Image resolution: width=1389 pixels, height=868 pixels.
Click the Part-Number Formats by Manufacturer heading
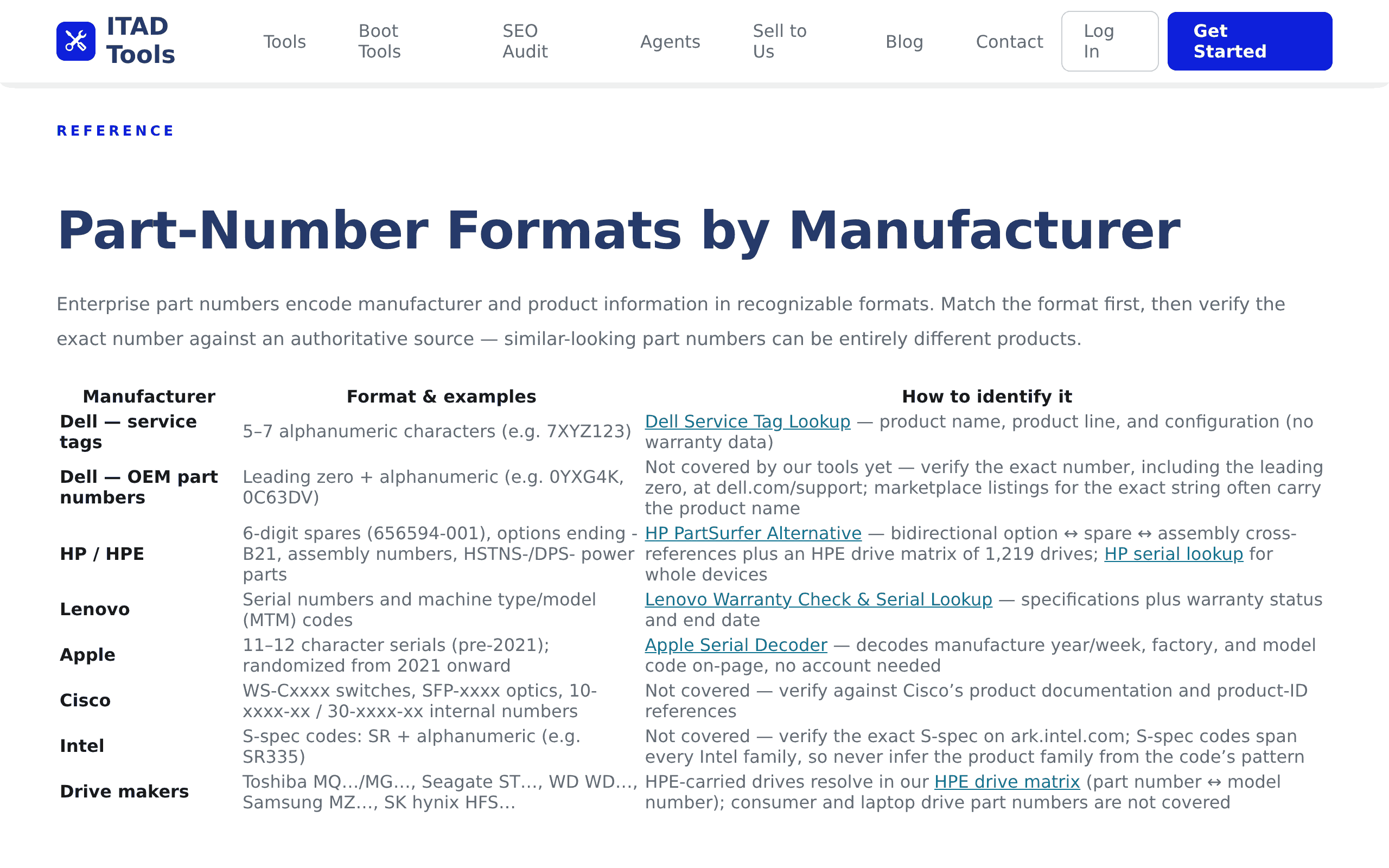(619, 231)
